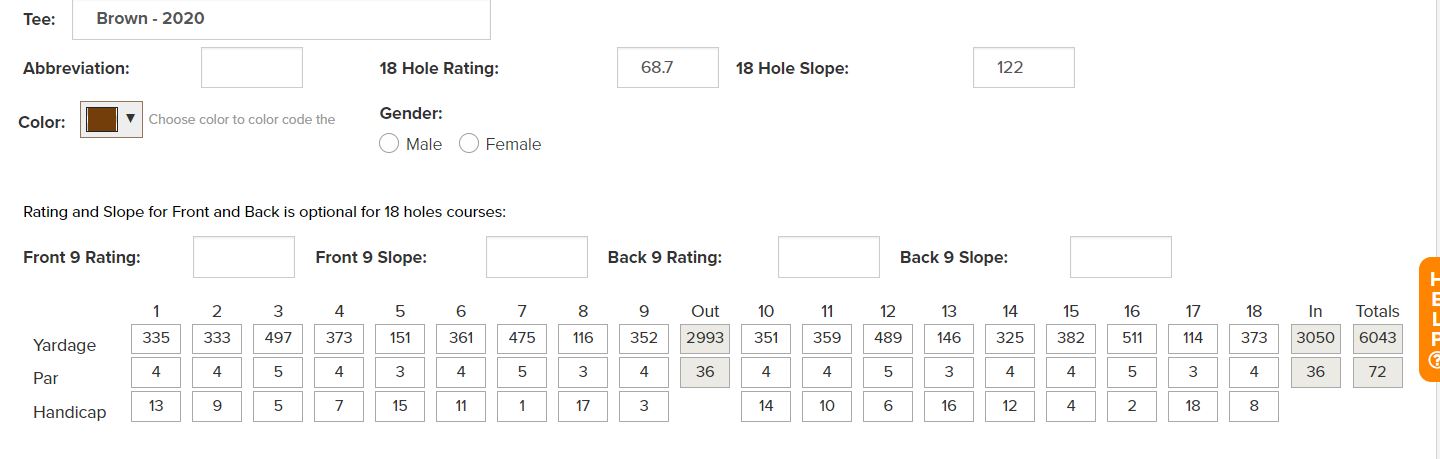Edit hole 12 par field
Image resolution: width=1440 pixels, height=459 pixels.
click(x=888, y=372)
